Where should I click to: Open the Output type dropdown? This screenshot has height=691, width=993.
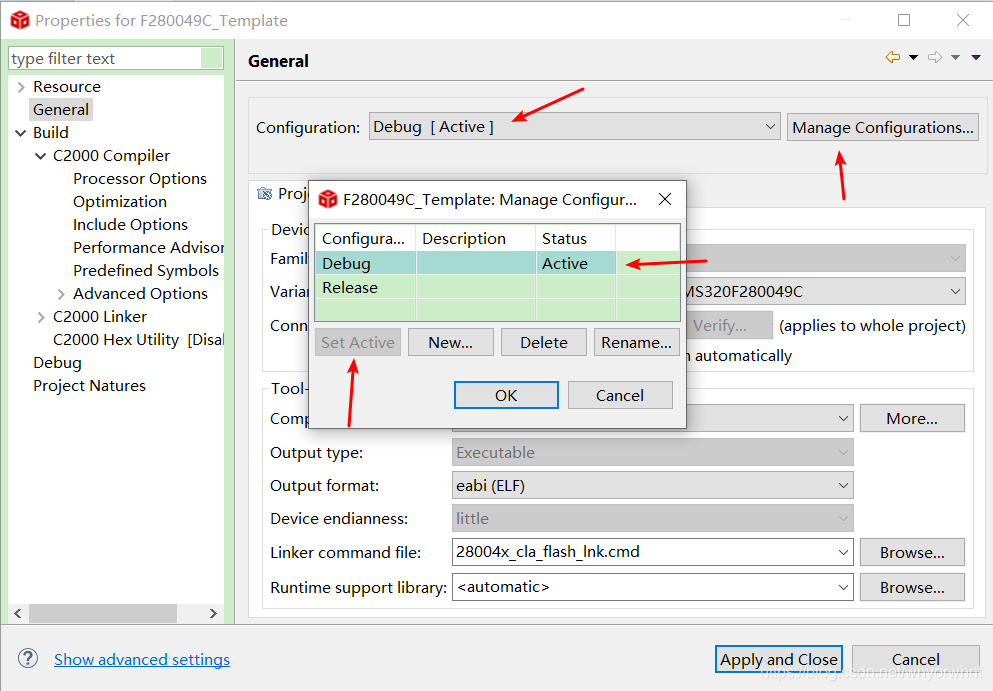point(652,452)
